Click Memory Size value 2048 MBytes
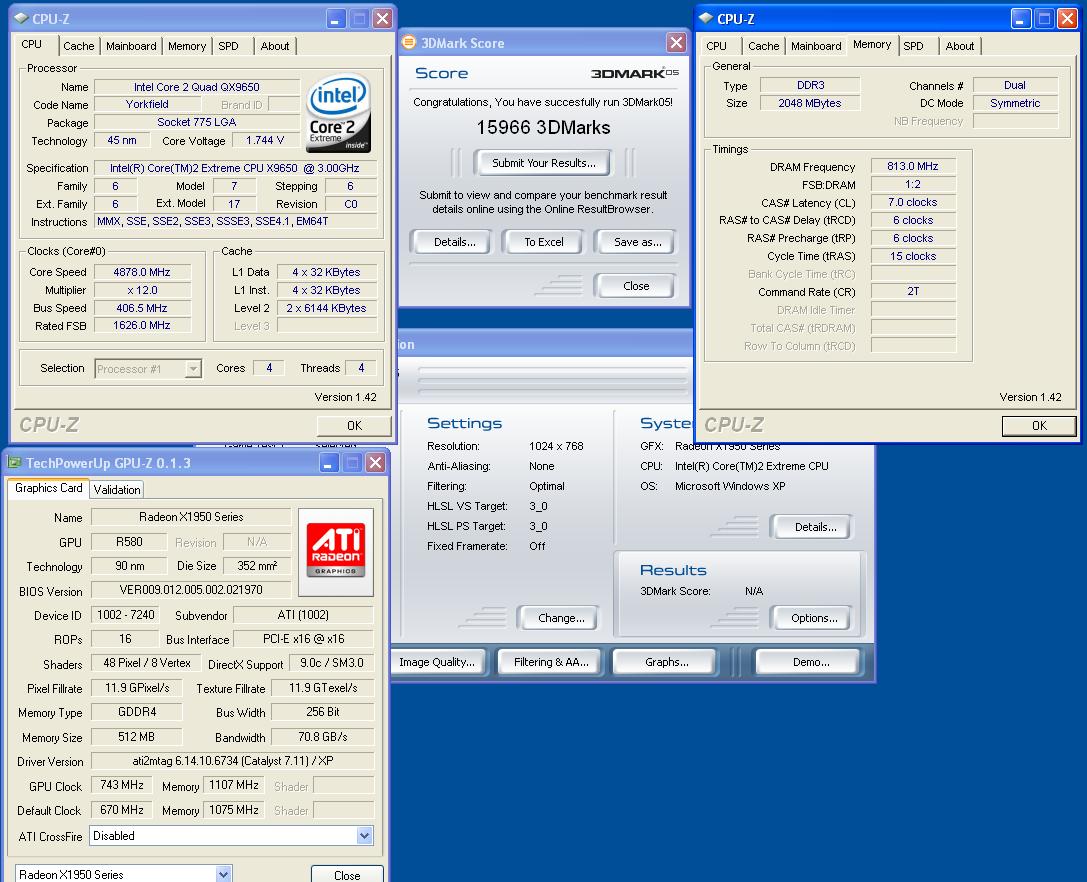 pos(809,103)
